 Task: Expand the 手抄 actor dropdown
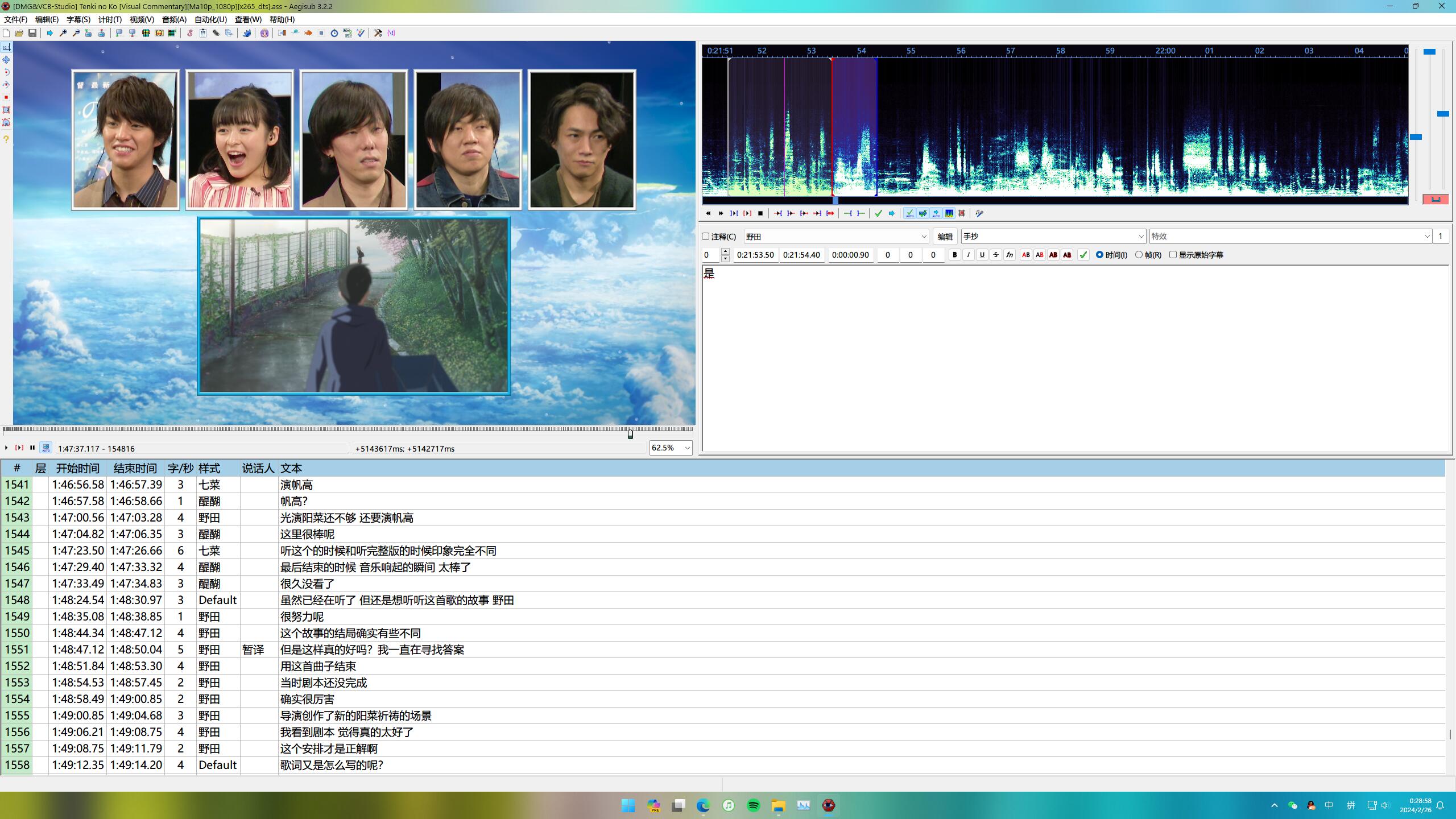[1140, 237]
